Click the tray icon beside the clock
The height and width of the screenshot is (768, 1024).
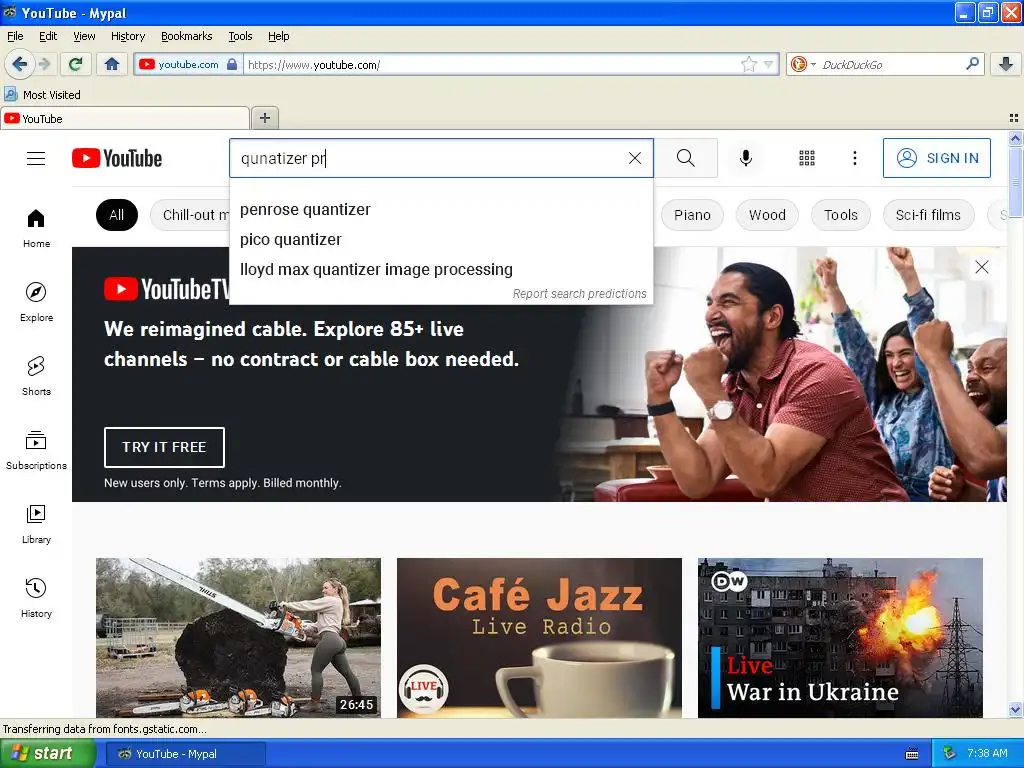point(949,754)
